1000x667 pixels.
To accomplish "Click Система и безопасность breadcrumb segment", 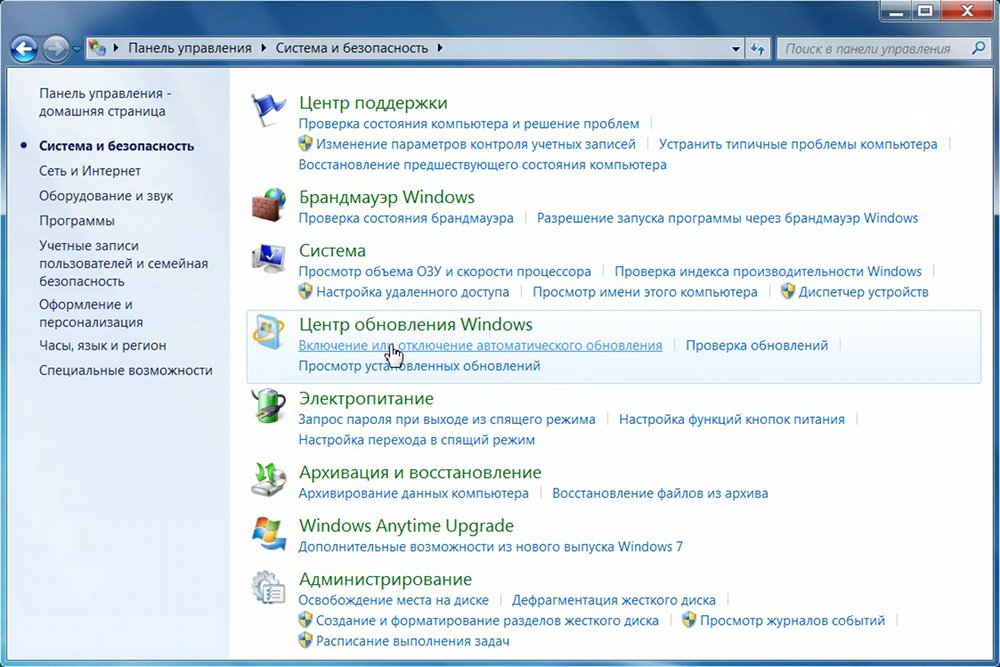I will coord(352,48).
